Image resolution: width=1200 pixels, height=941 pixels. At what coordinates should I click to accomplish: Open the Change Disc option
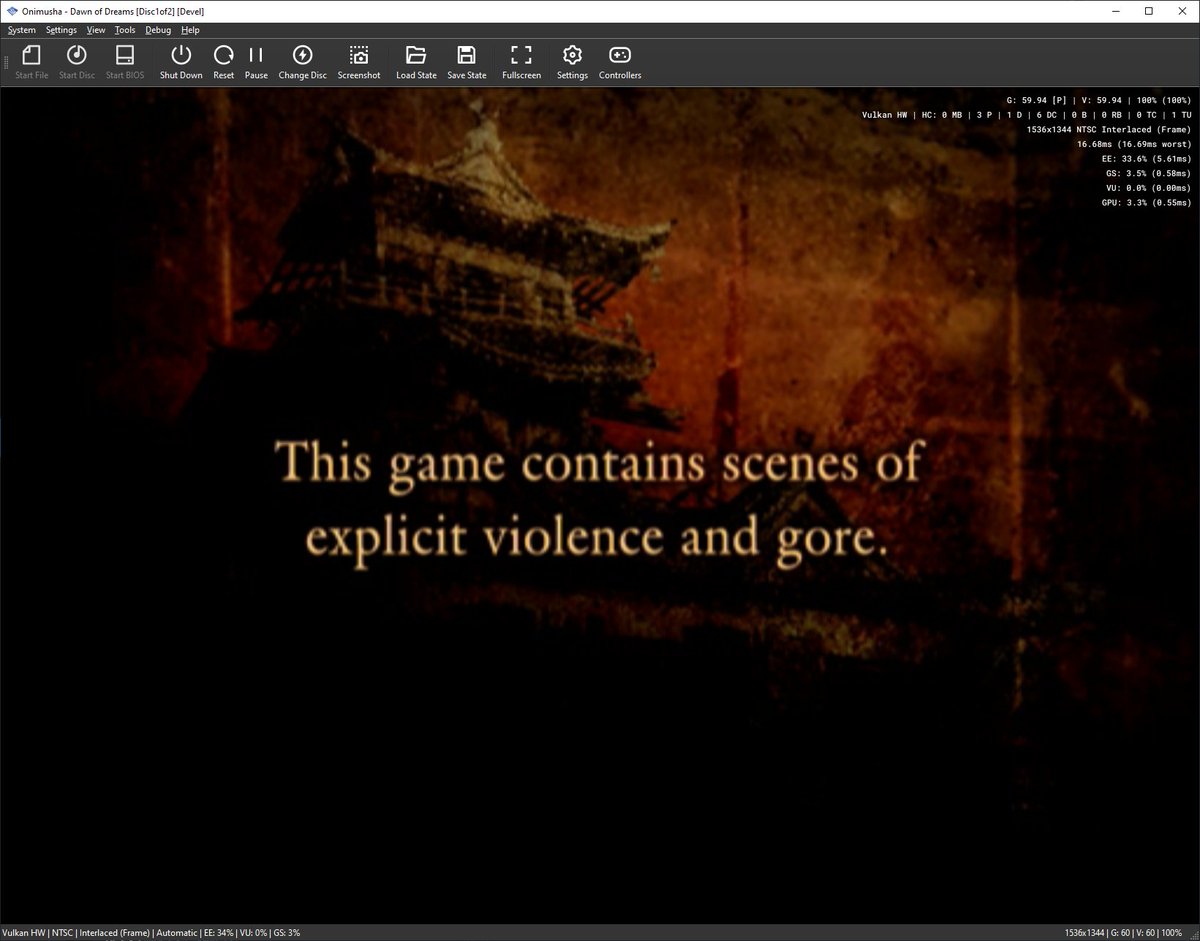pyautogui.click(x=302, y=62)
